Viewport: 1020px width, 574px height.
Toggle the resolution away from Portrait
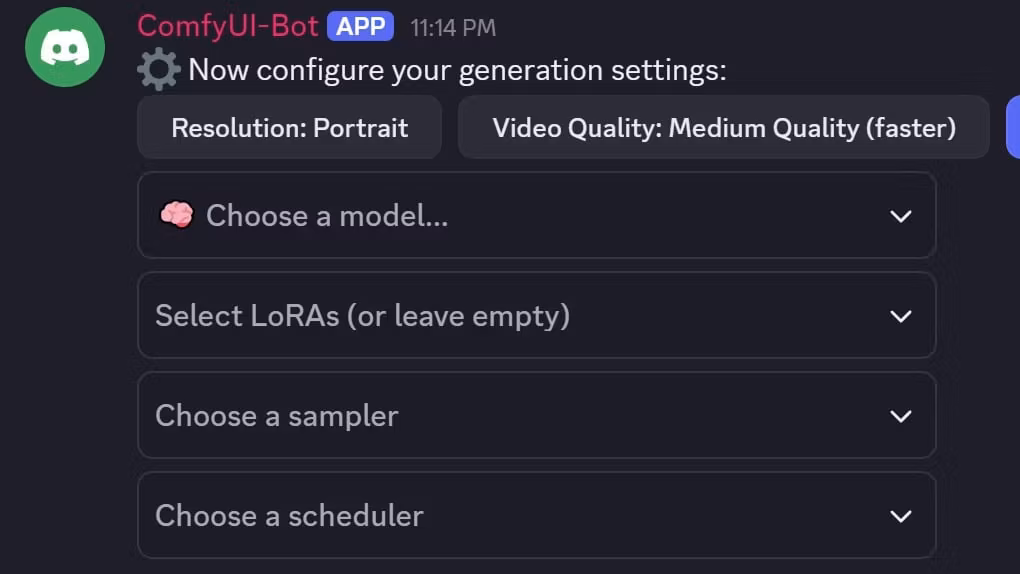click(289, 128)
